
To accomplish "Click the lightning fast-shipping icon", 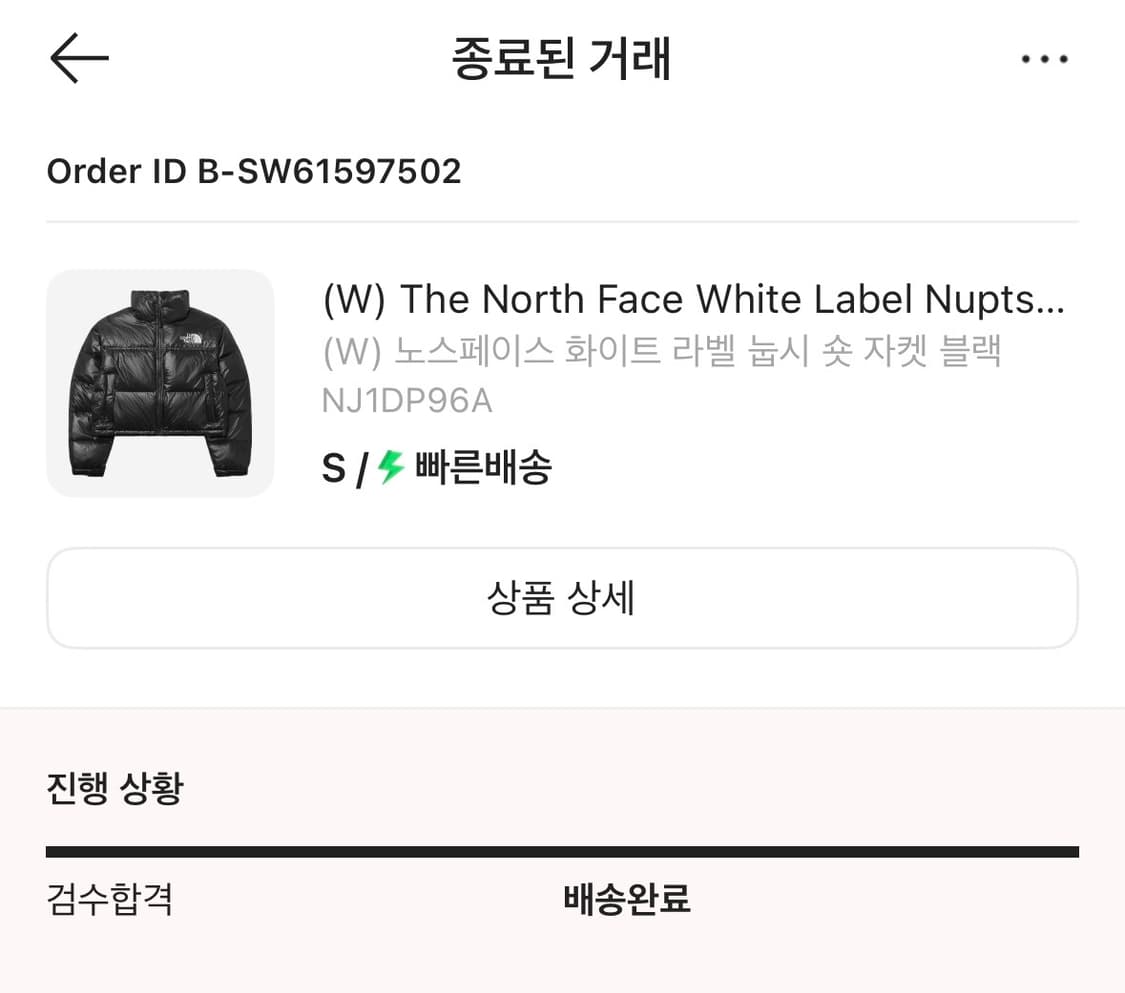I will pyautogui.click(x=390, y=466).
